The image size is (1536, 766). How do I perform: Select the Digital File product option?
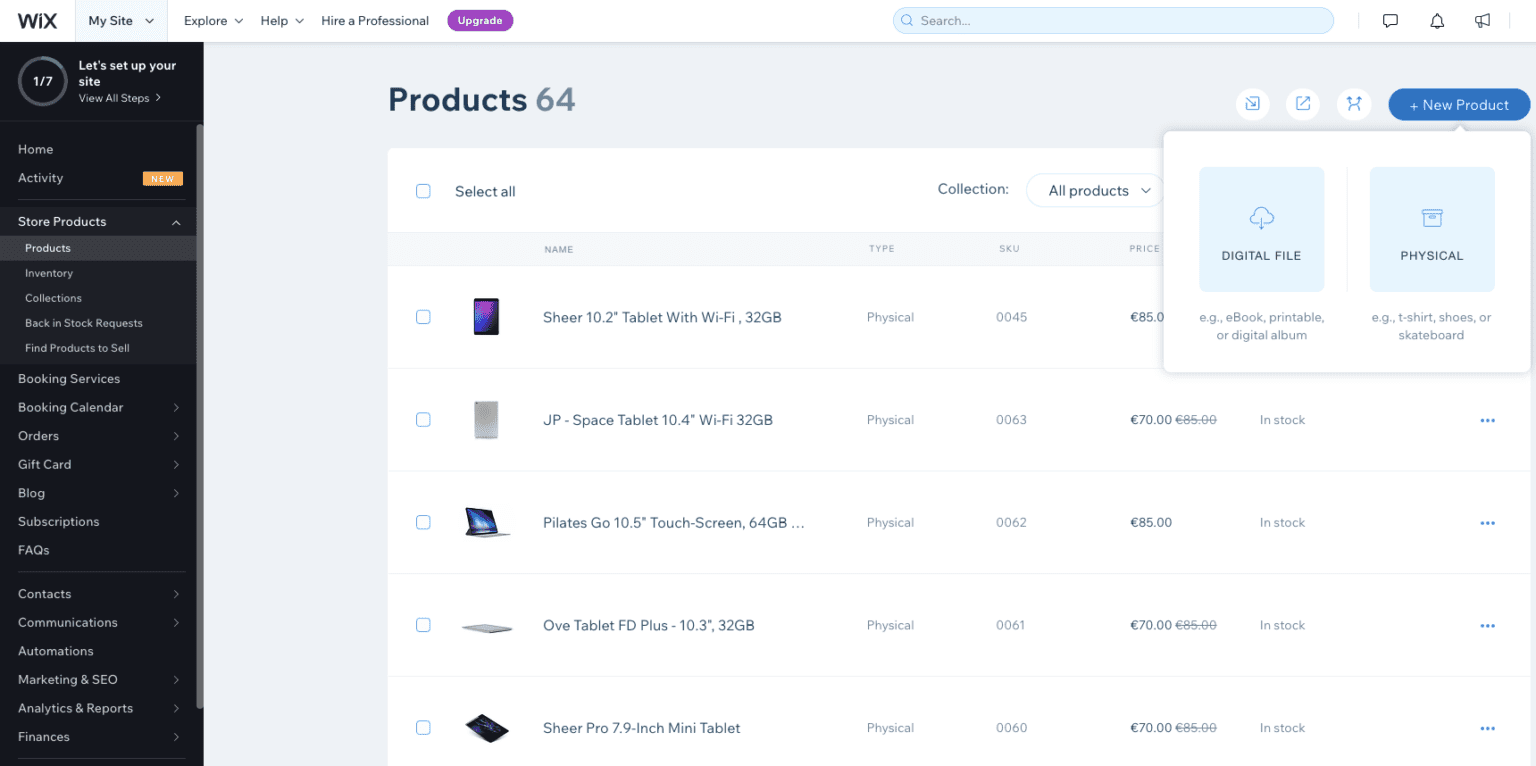1261,229
